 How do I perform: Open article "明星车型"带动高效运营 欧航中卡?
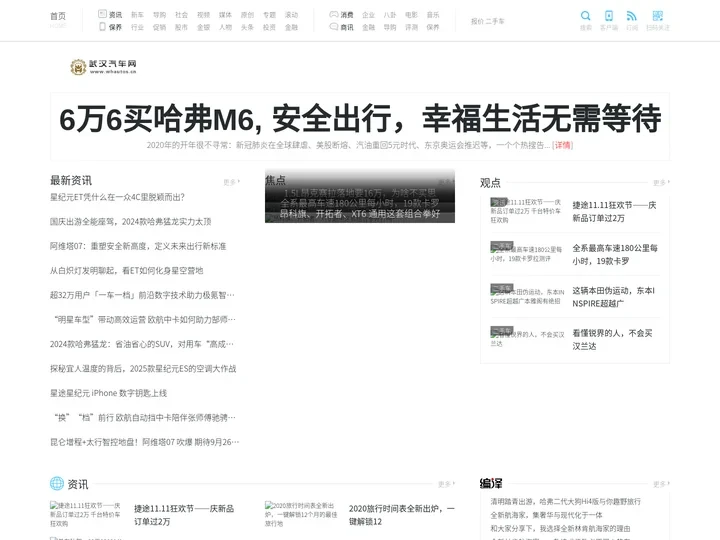(145, 319)
